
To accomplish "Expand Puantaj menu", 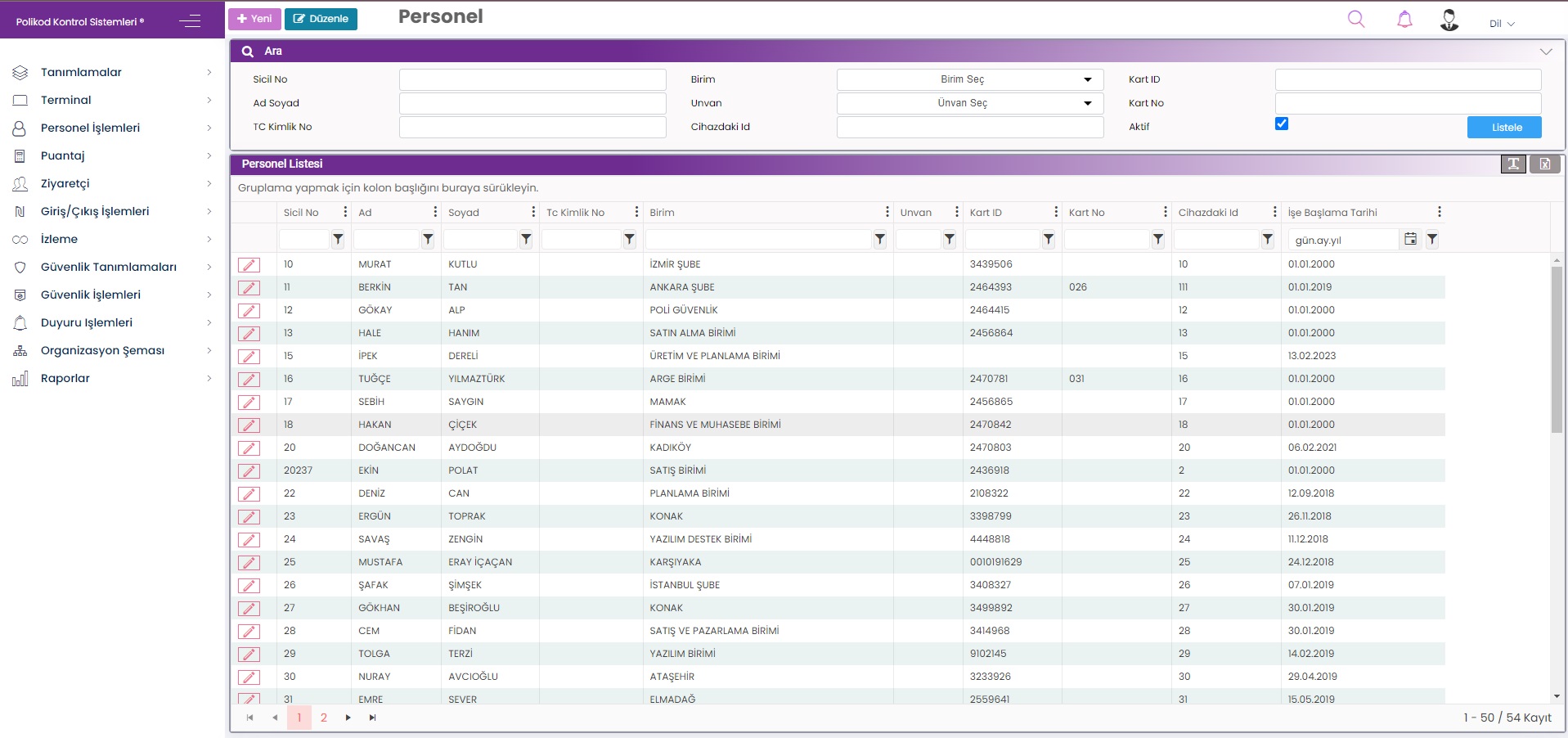I will [112, 155].
